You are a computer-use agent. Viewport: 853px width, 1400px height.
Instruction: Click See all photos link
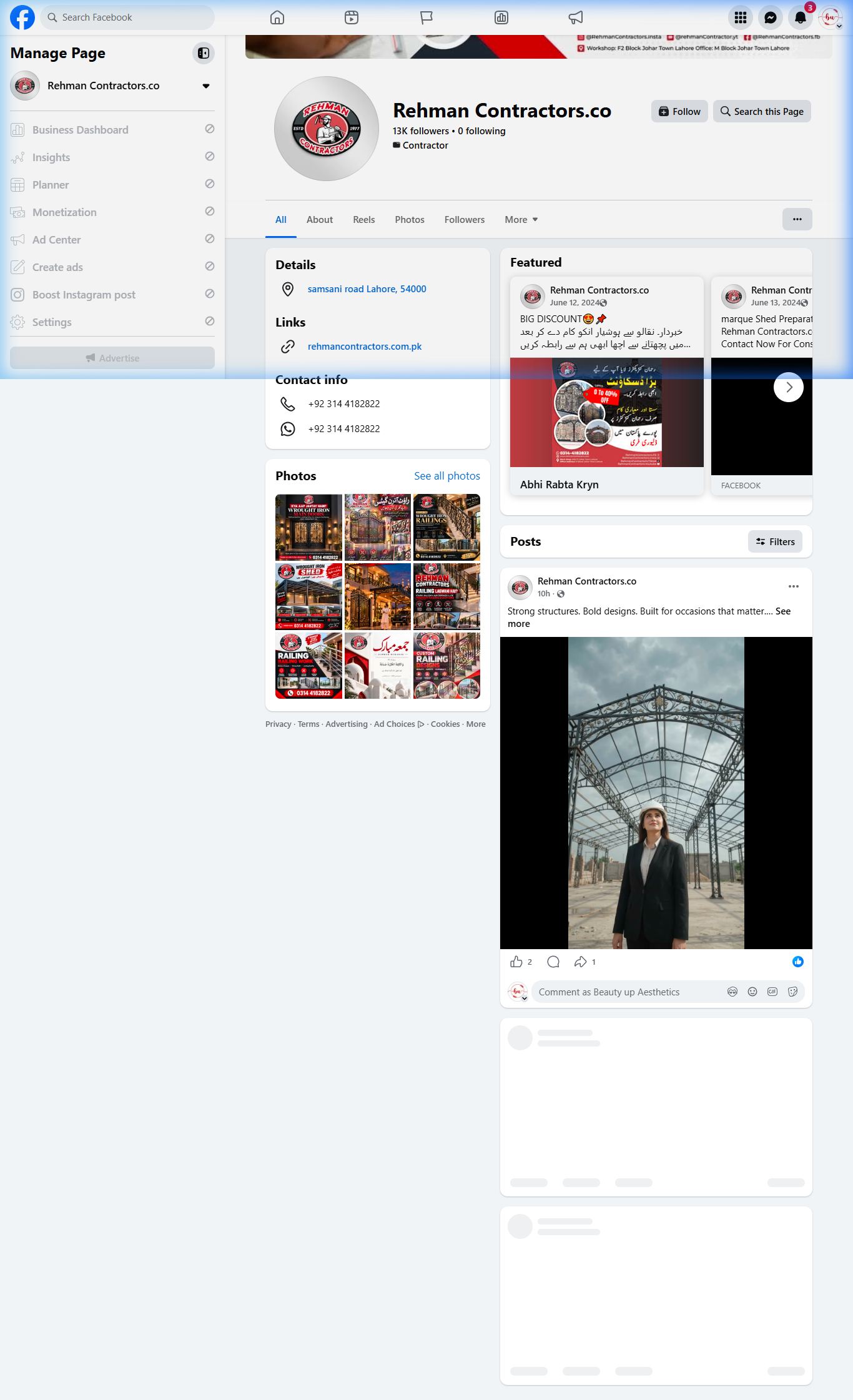tap(447, 476)
